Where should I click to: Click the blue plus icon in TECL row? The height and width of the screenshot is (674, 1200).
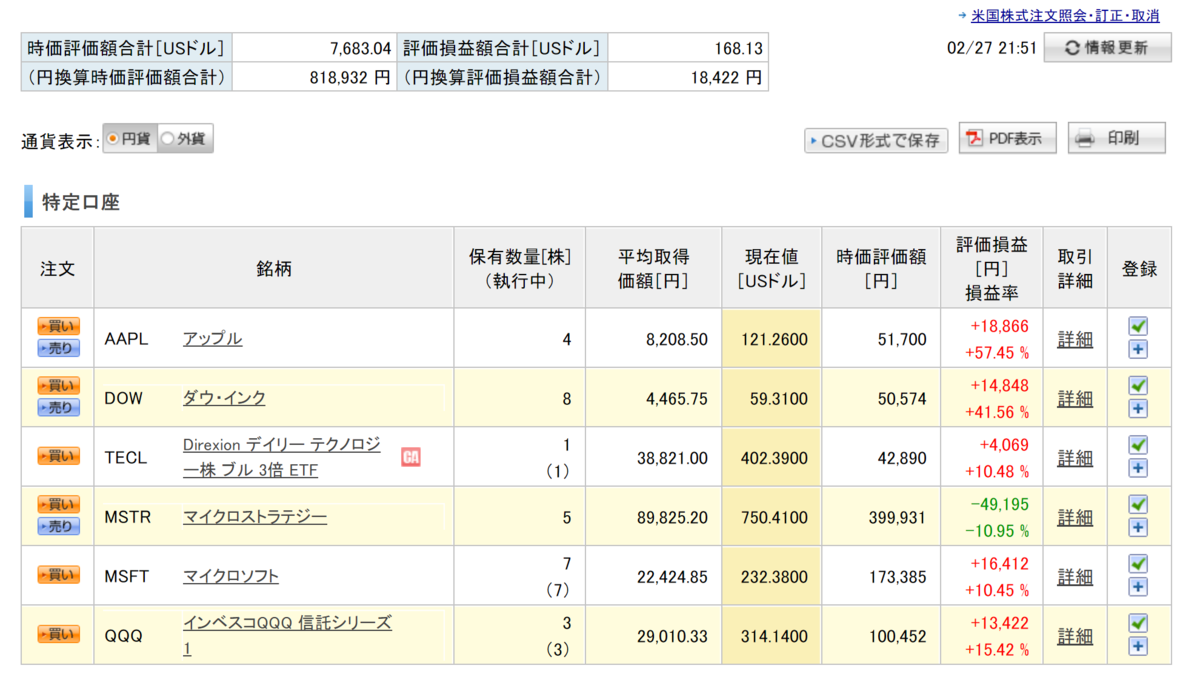(x=1138, y=468)
